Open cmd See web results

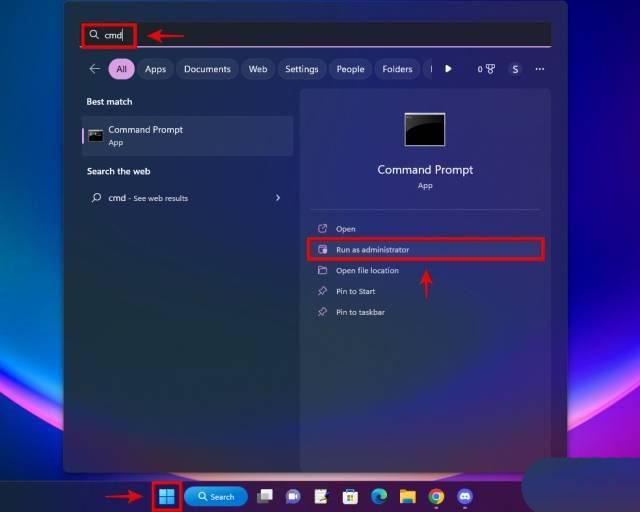pyautogui.click(x=187, y=198)
